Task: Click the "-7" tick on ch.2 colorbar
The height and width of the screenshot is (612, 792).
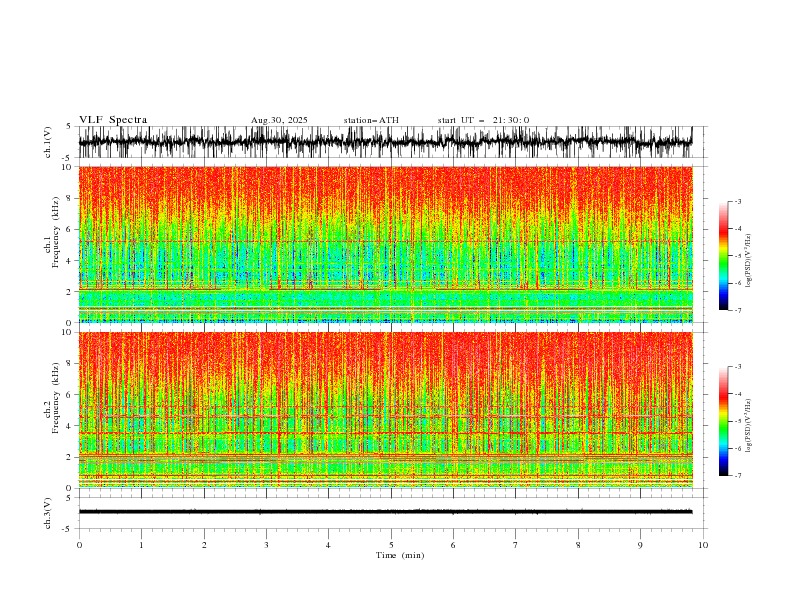Action: 738,475
